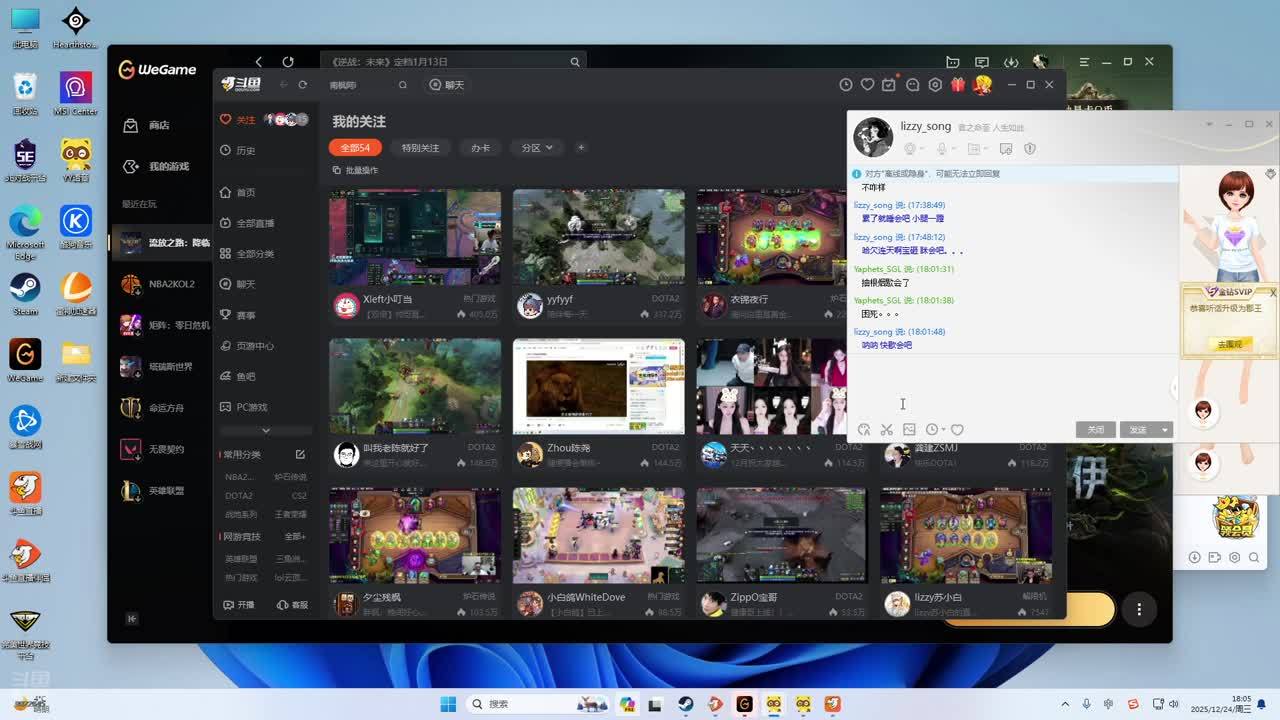Open 客服 customer service icon
1280x720 pixels.
[x=292, y=605]
